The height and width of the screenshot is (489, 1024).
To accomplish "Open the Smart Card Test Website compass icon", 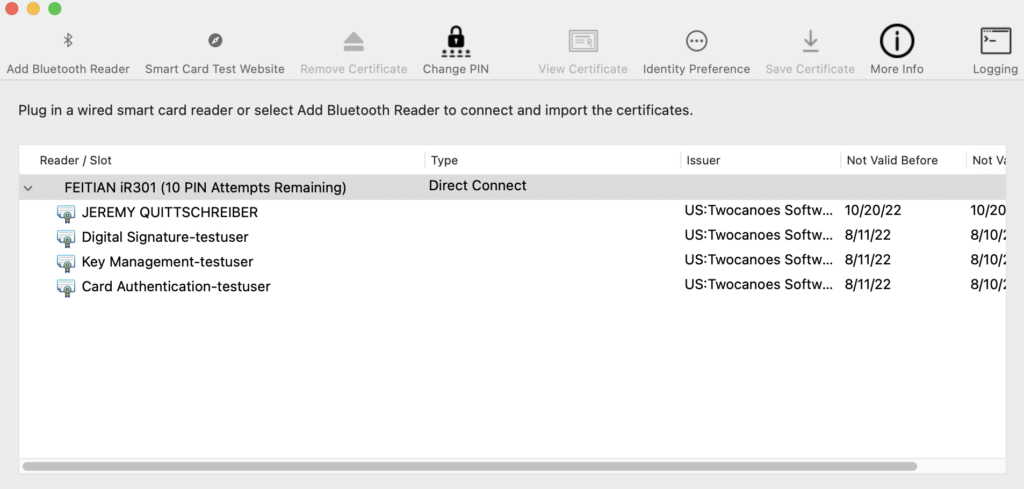I will coord(215,40).
